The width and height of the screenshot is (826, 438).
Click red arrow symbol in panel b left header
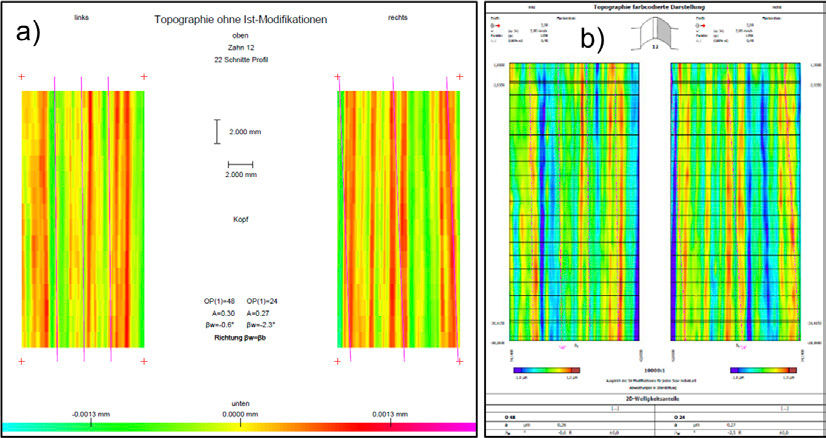500,25
